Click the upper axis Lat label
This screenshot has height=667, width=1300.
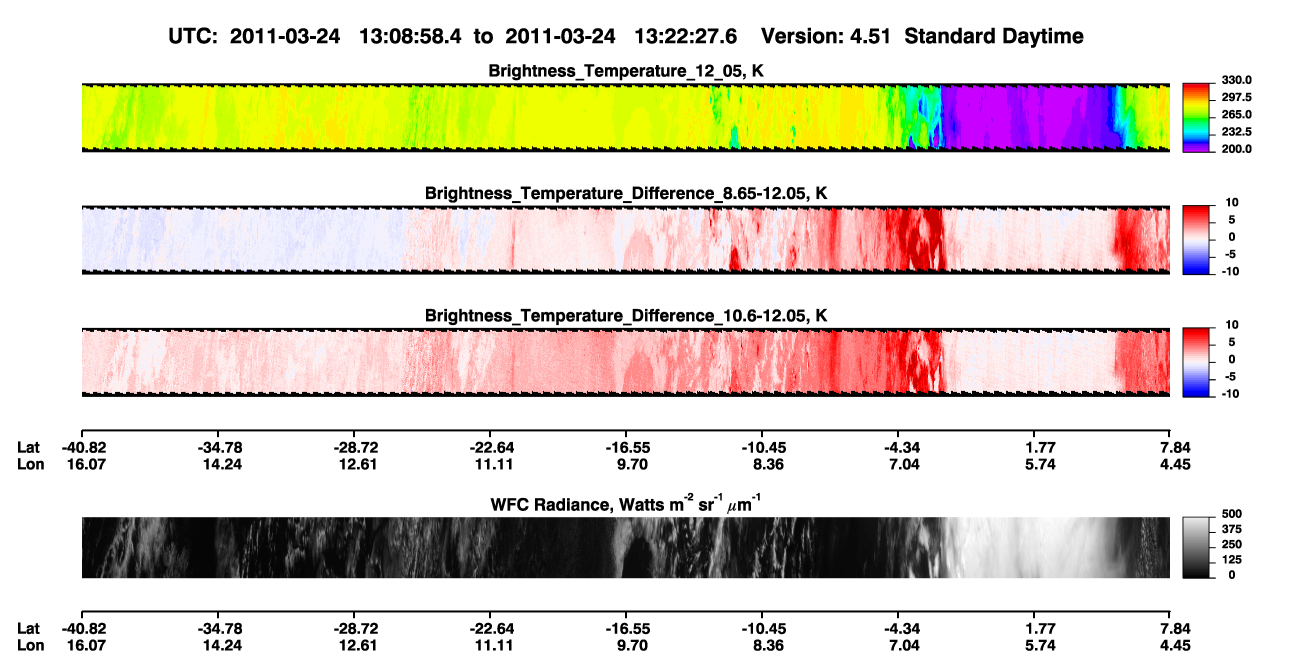pyautogui.click(x=28, y=447)
